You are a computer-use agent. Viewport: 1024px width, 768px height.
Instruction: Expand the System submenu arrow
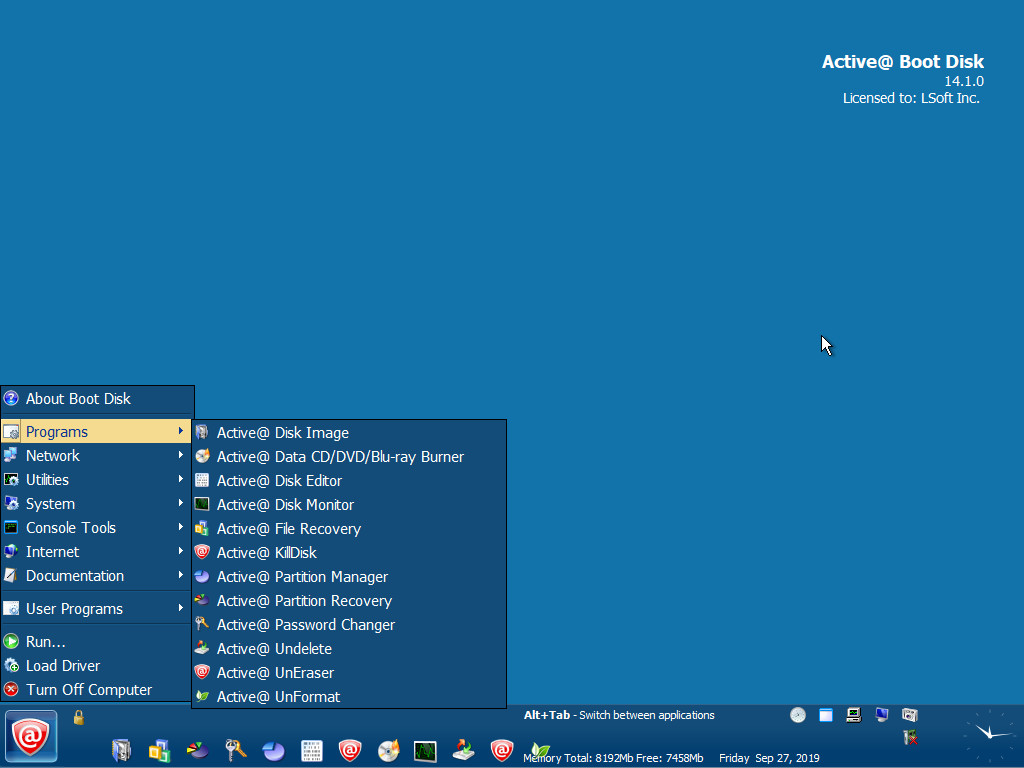180,503
